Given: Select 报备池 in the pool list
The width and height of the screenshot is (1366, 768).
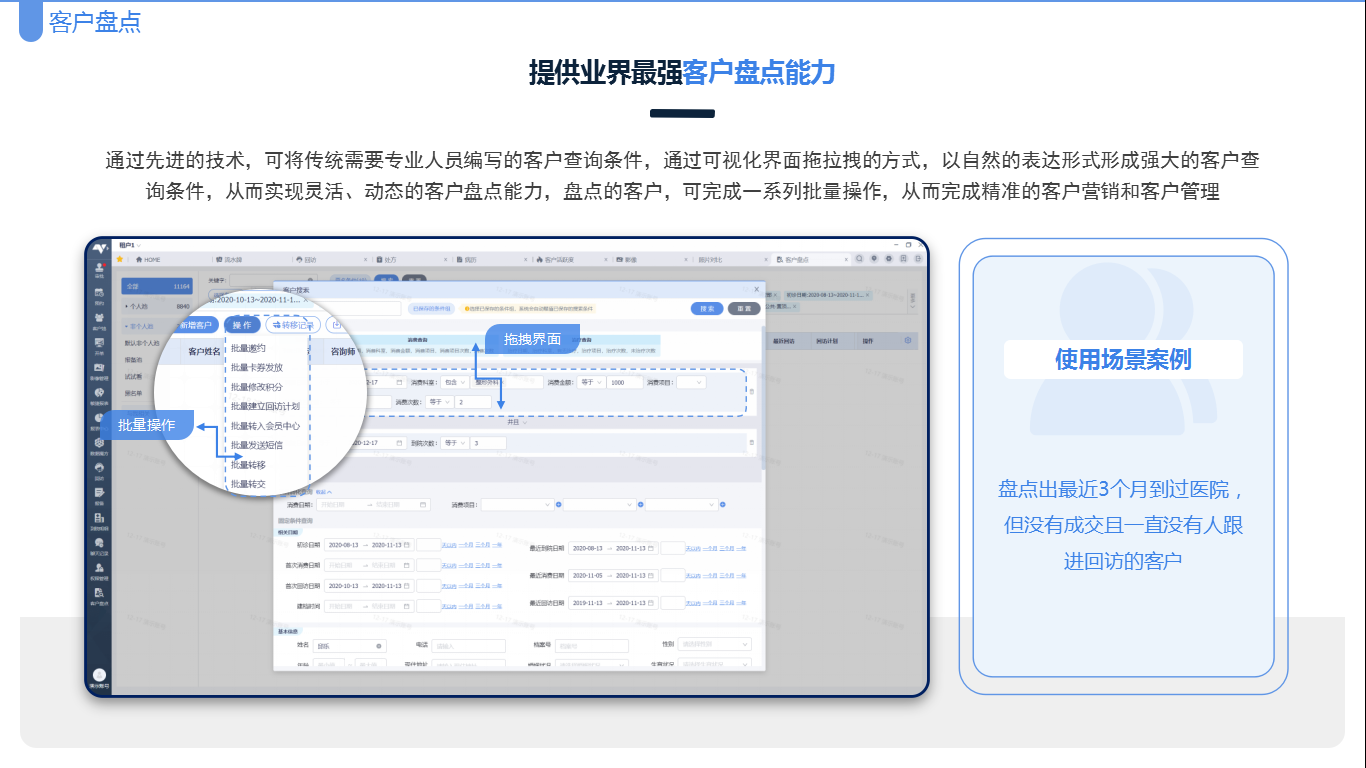Looking at the screenshot, I should pos(133,360).
